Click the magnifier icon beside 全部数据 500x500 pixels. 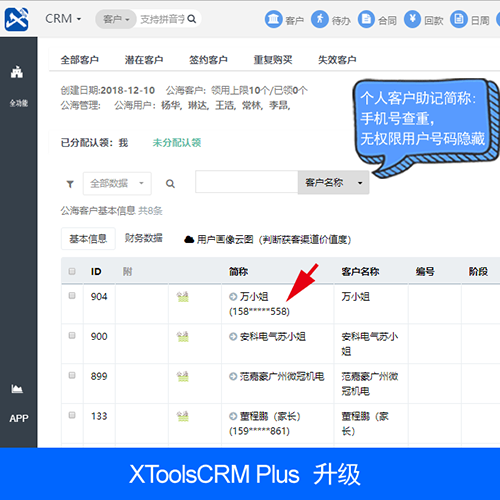point(170,184)
